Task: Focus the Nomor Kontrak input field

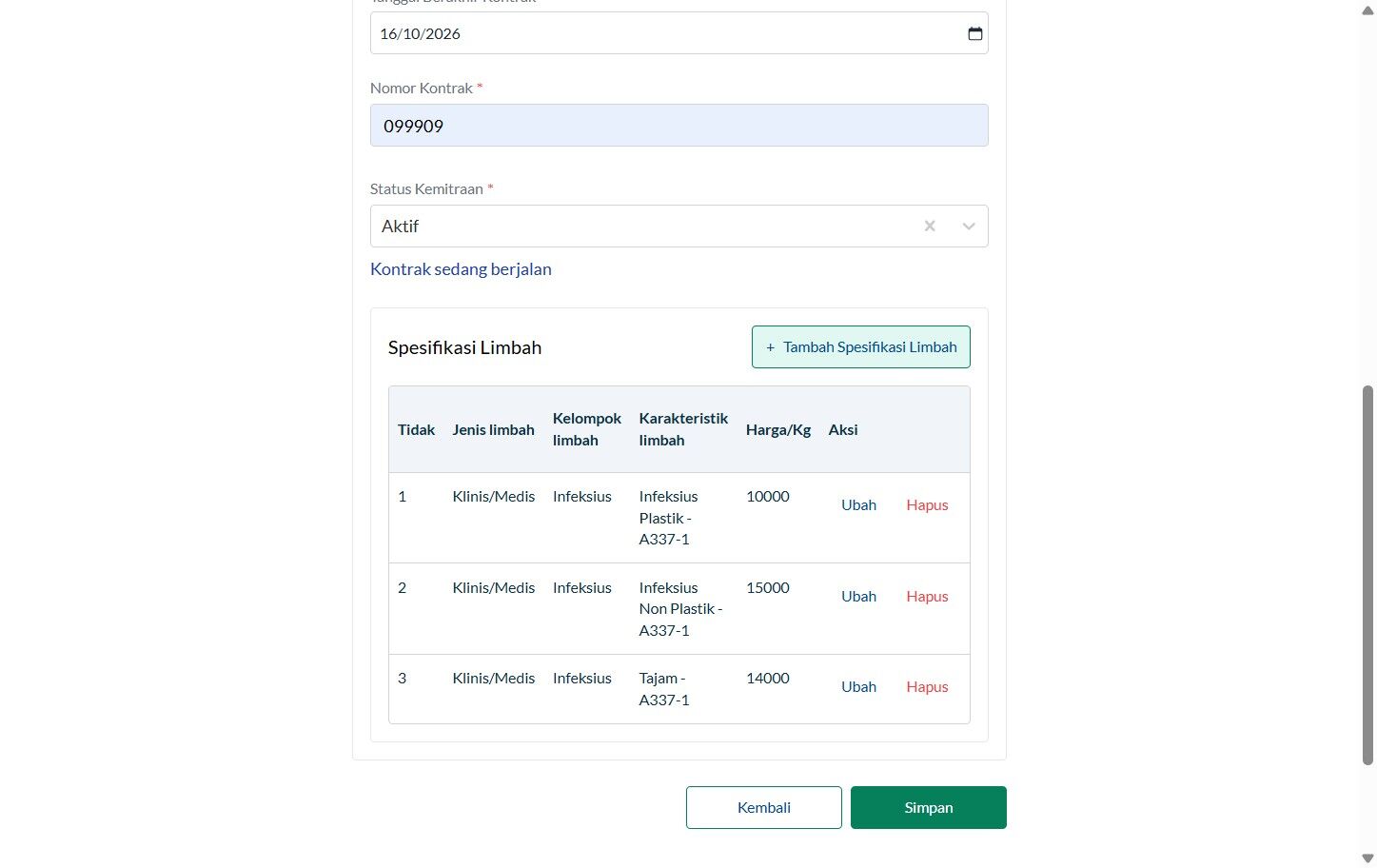Action: (x=679, y=126)
